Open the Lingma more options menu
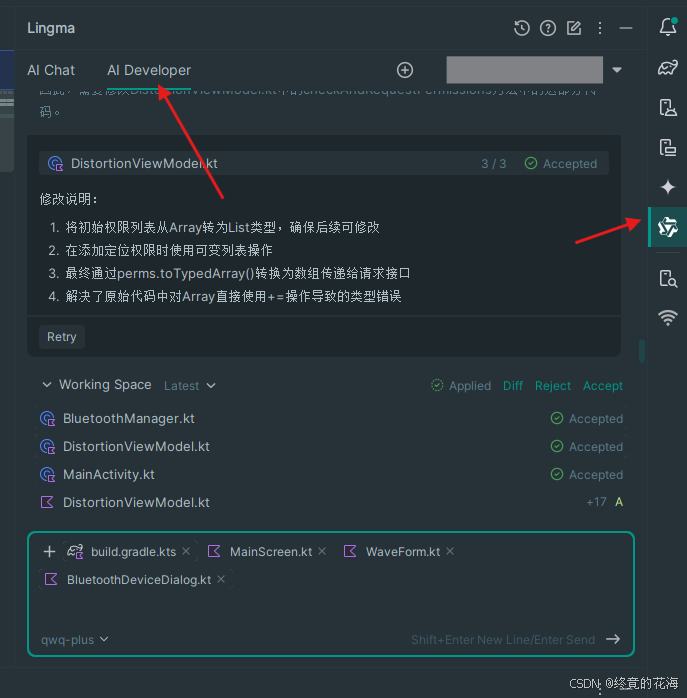The width and height of the screenshot is (687, 698). pos(600,28)
